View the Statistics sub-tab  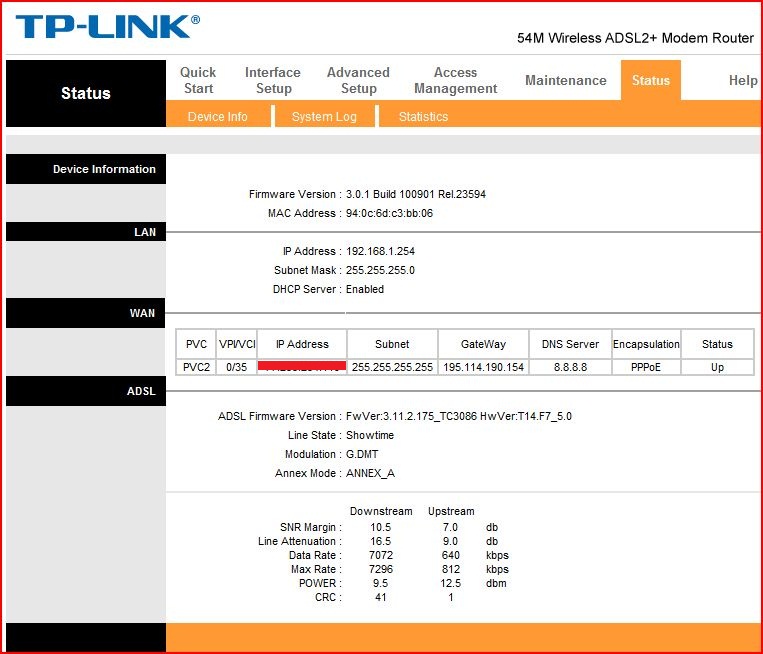point(423,117)
